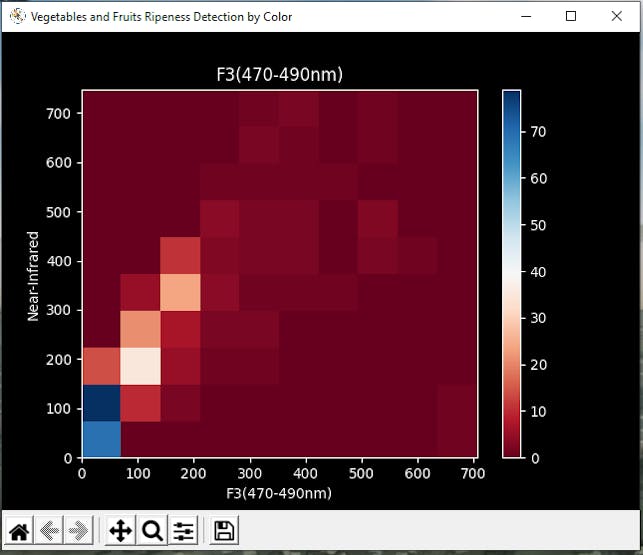Save the figure with floppy icon

(224, 531)
